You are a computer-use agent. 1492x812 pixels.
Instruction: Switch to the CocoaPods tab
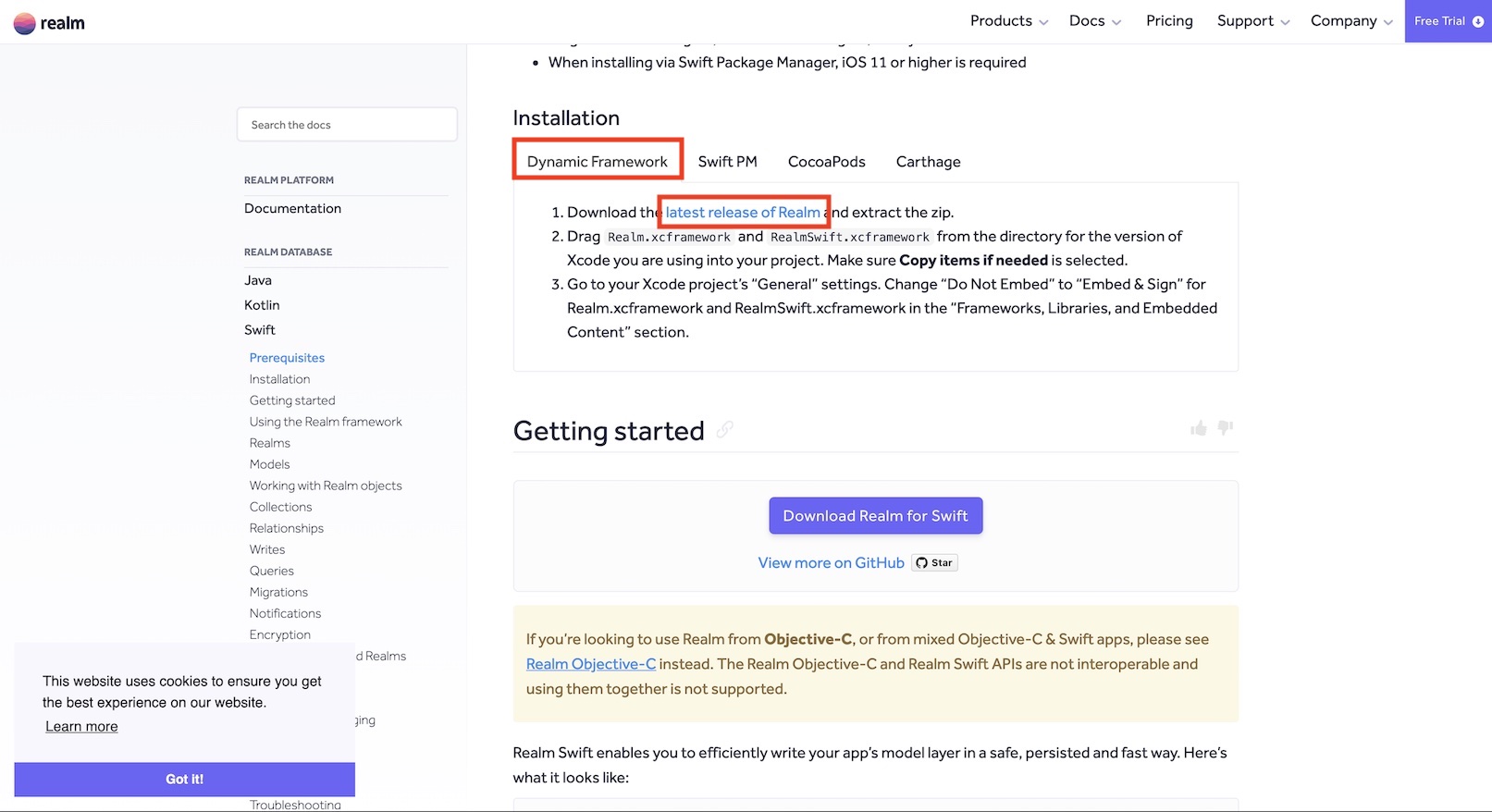pos(827,162)
